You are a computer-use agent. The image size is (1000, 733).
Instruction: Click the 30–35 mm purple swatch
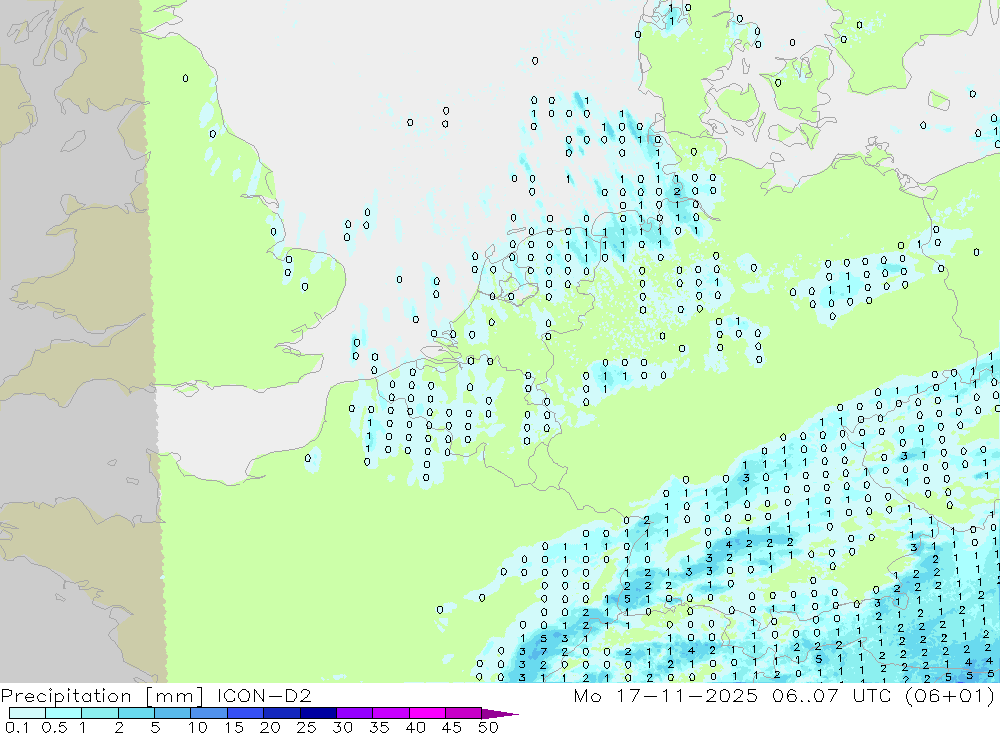click(x=355, y=713)
